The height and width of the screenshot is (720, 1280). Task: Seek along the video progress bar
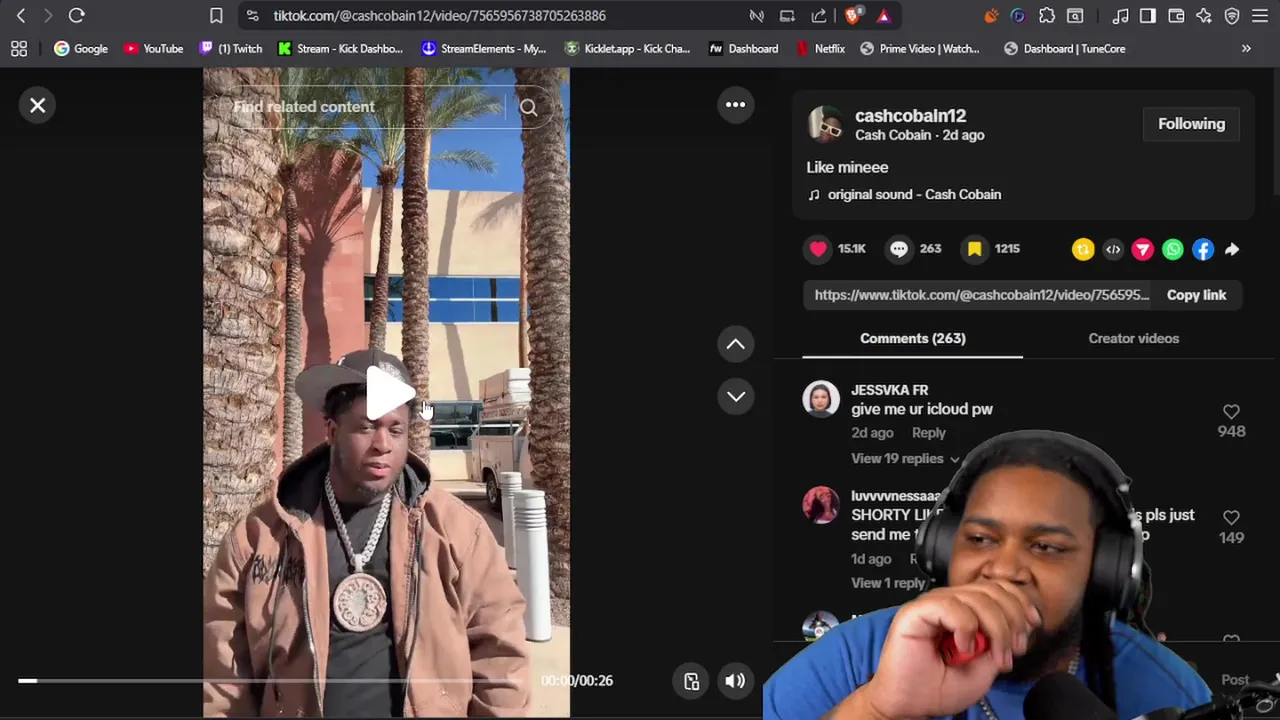[x=270, y=681]
